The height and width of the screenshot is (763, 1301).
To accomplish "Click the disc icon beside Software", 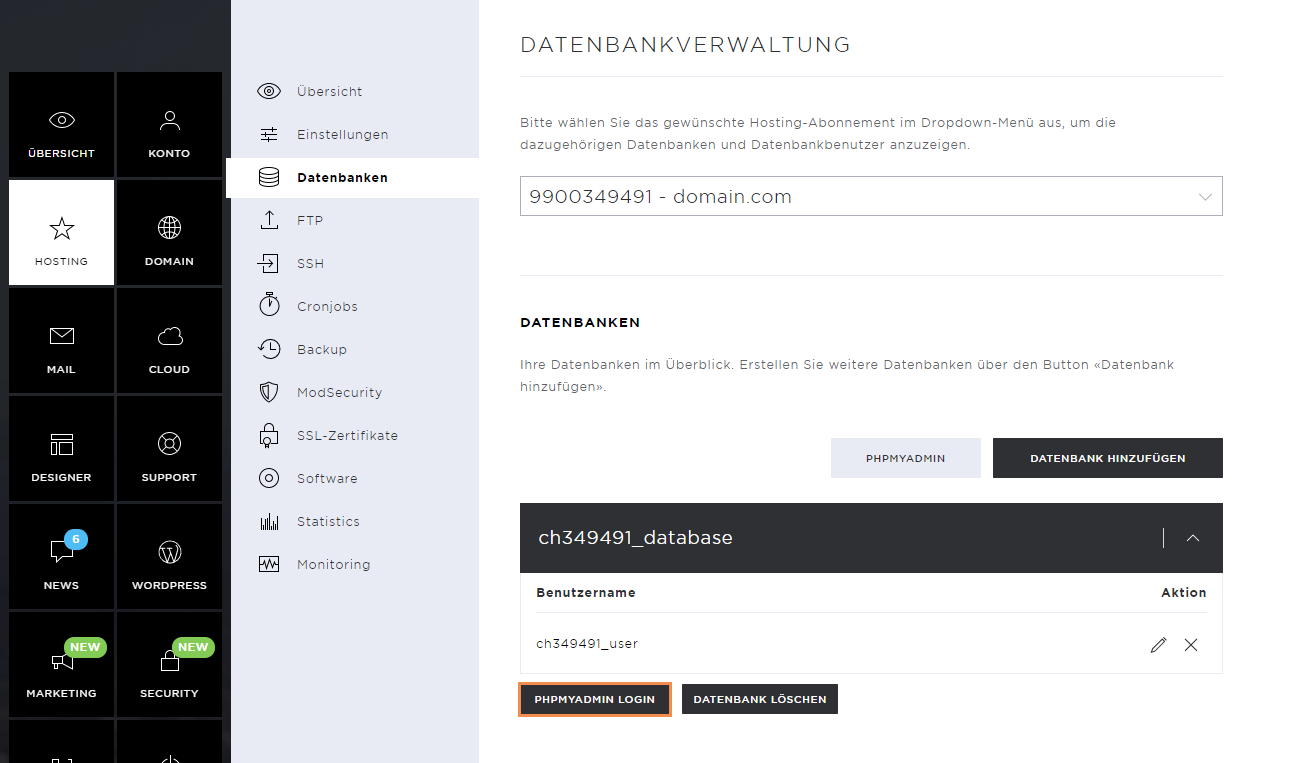I will (269, 478).
